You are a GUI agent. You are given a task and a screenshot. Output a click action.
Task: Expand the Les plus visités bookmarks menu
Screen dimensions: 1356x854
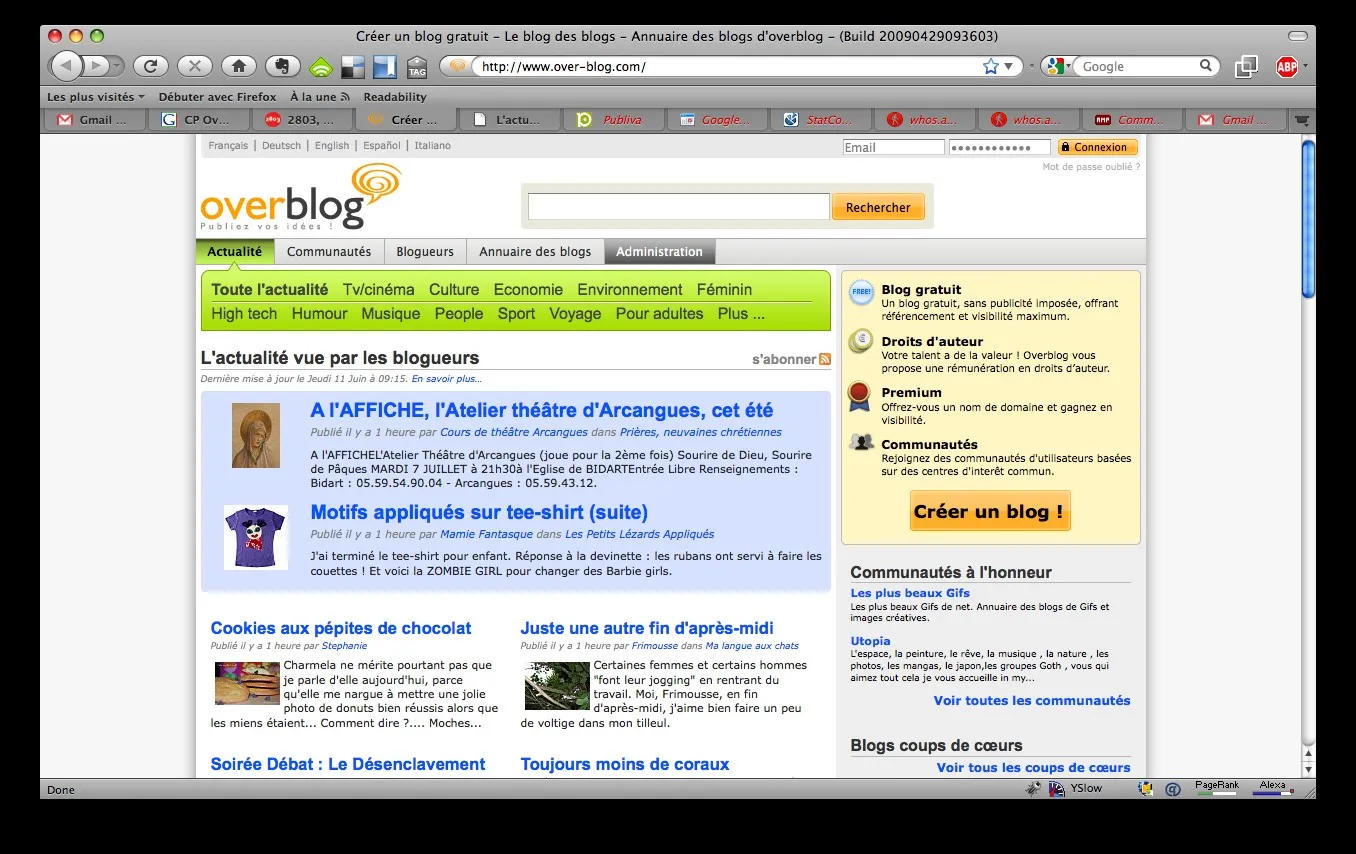96,97
